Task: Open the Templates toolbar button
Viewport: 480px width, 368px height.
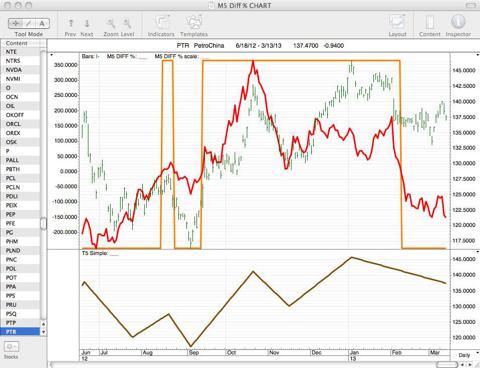Action: point(194,23)
